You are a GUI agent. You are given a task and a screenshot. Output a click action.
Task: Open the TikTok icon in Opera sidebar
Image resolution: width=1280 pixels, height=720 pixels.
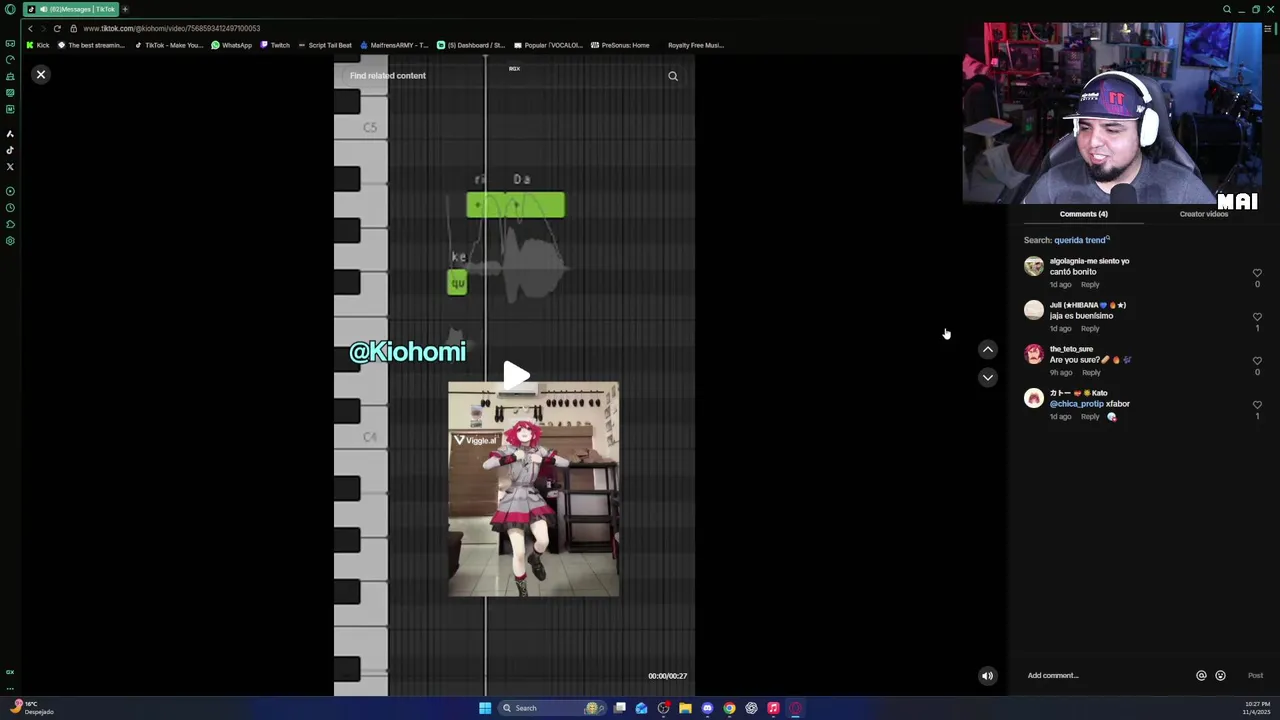point(10,150)
